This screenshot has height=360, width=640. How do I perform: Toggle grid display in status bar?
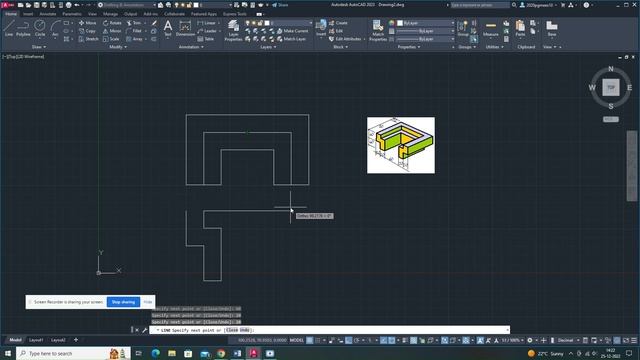pos(310,340)
